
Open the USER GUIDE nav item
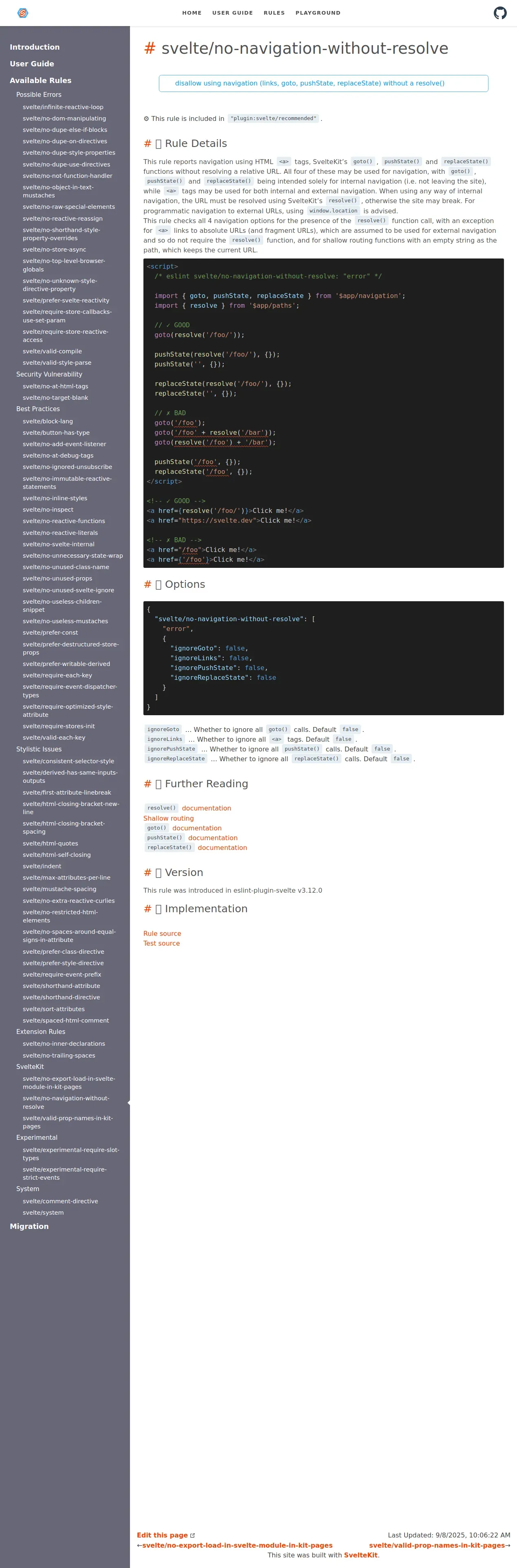233,13
